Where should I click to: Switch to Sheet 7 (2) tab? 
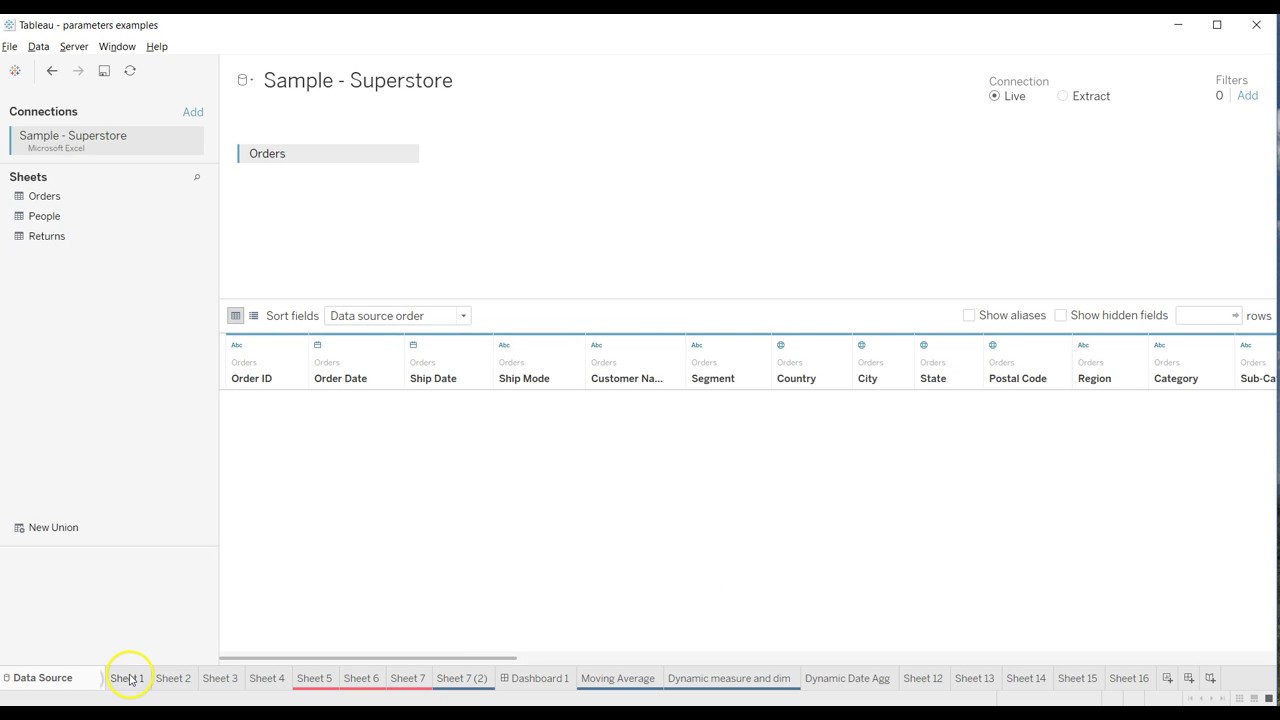(x=462, y=678)
